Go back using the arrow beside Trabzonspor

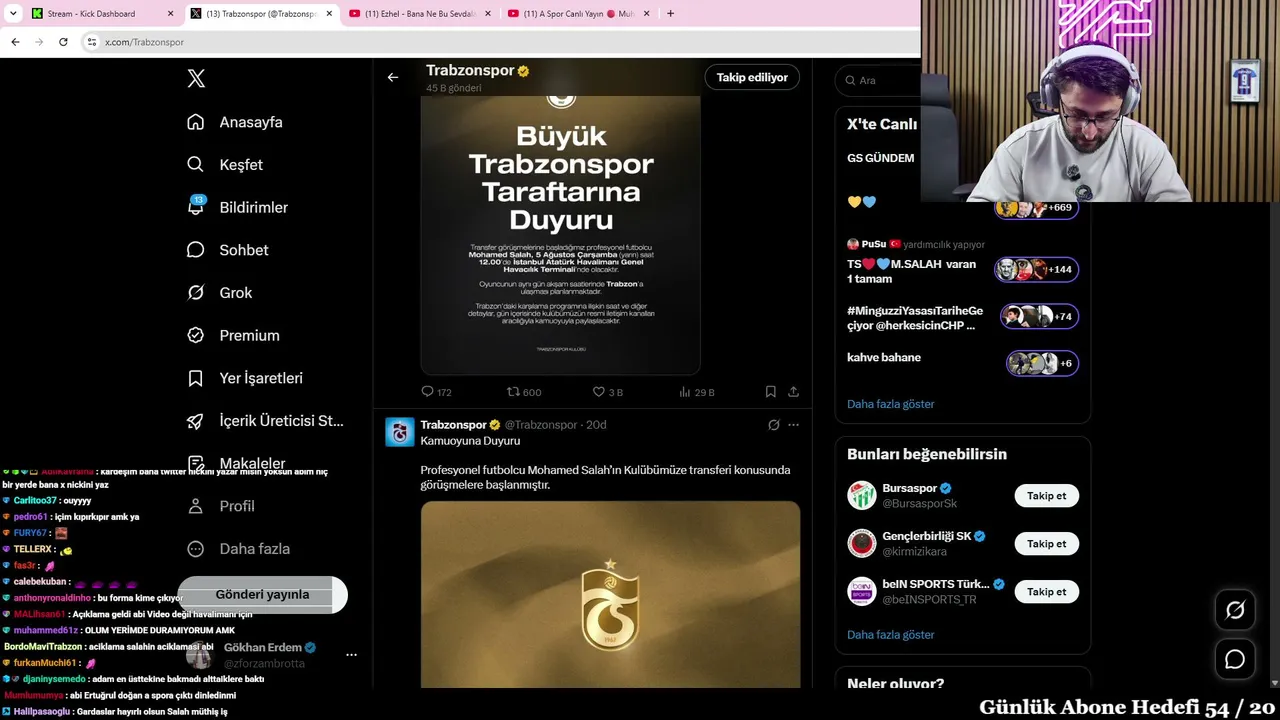click(393, 77)
